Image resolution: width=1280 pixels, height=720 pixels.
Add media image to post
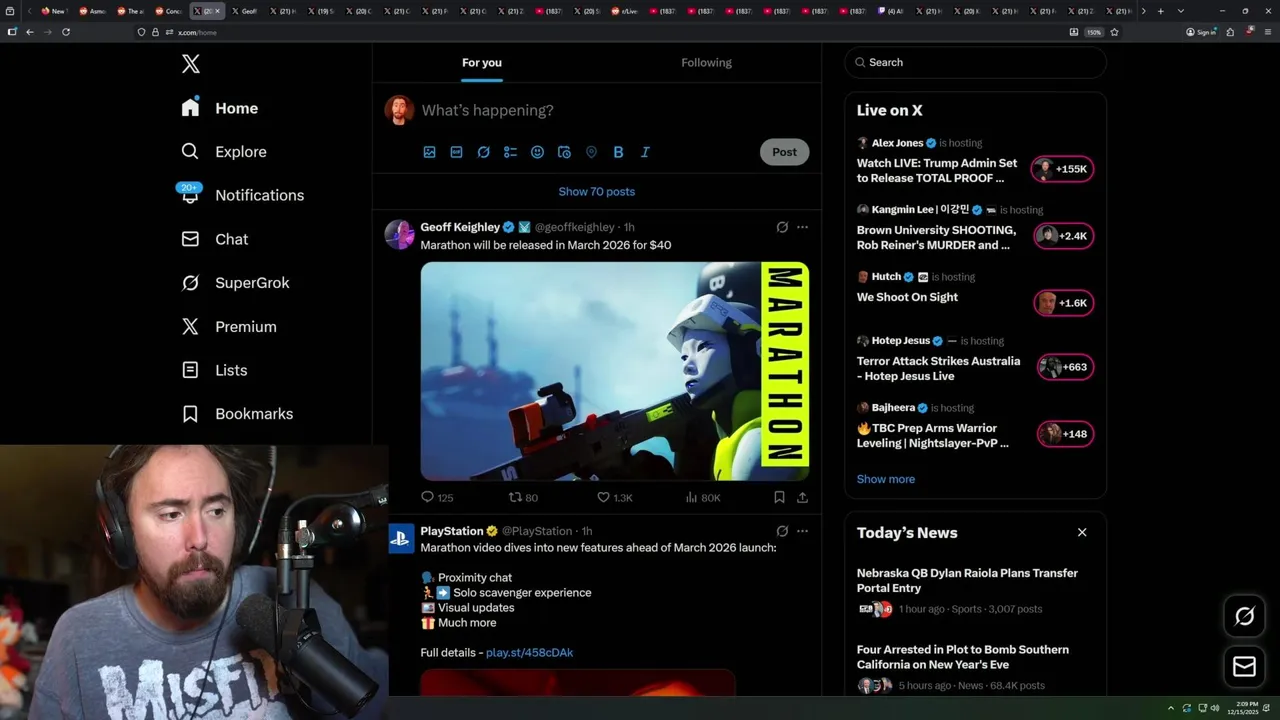[x=429, y=152]
